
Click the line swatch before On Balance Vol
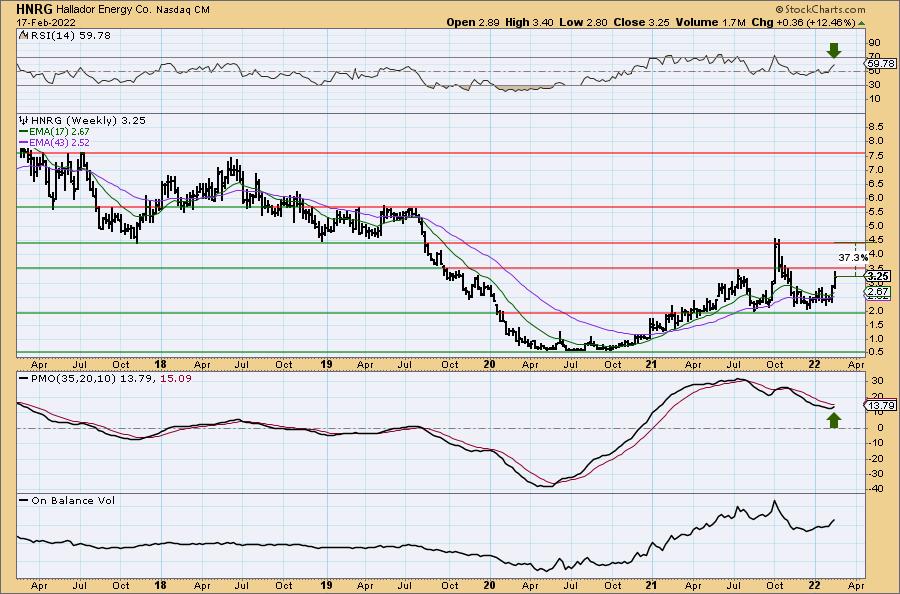pos(23,500)
